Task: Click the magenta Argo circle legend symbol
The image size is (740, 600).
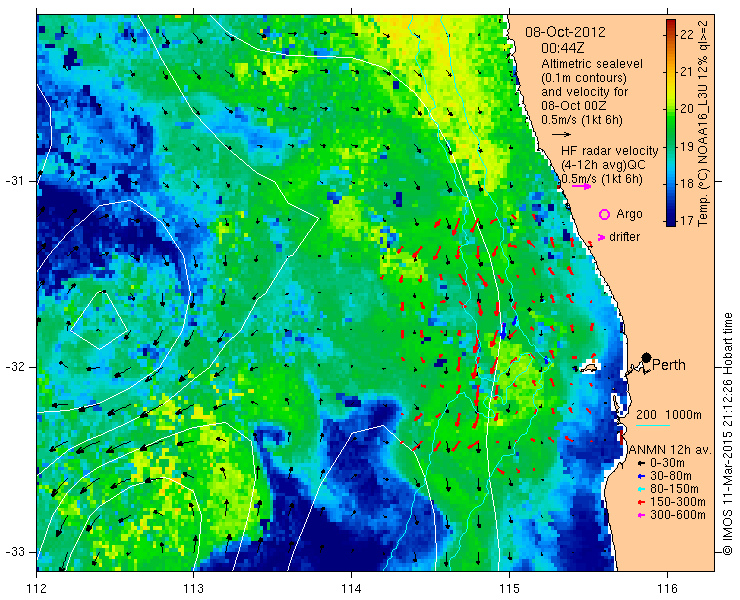Action: [604, 214]
